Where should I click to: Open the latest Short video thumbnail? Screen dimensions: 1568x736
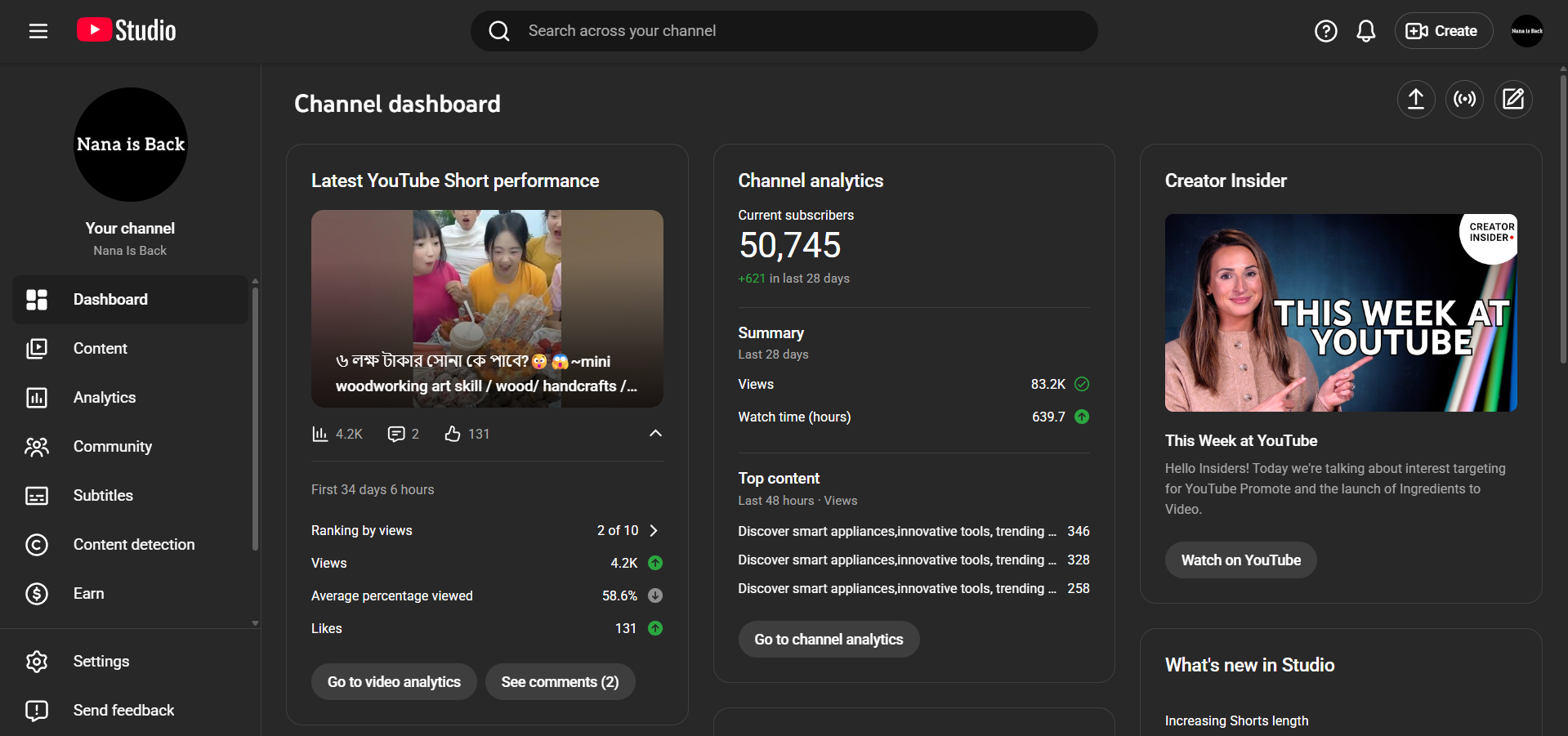click(487, 308)
